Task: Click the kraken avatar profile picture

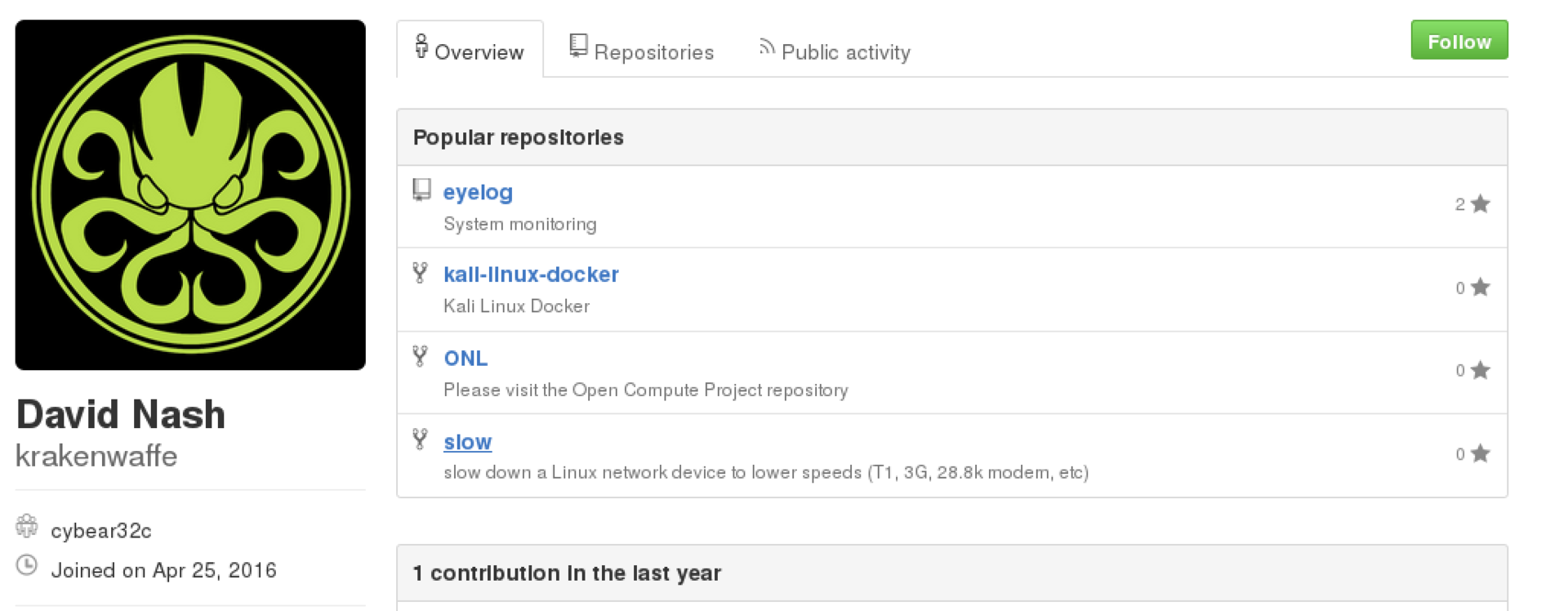Action: (x=190, y=194)
